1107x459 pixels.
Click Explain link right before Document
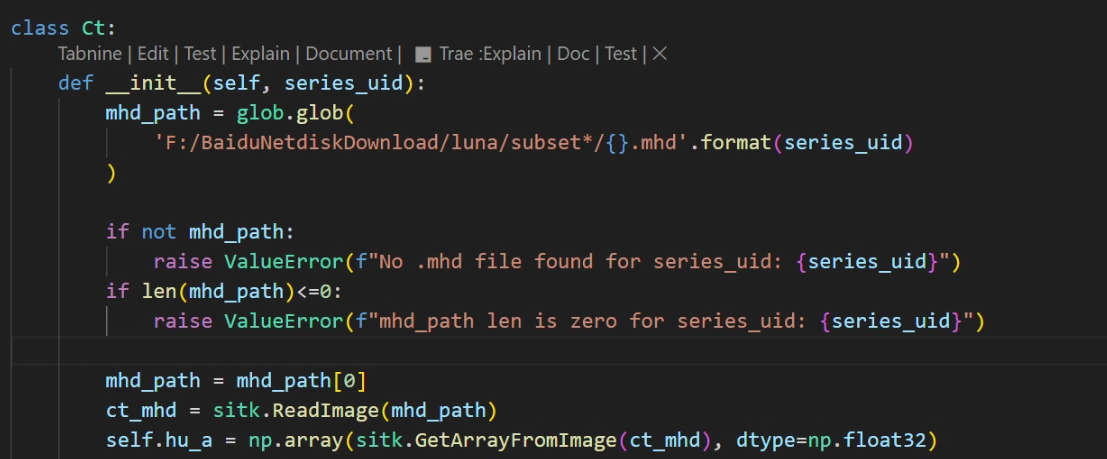[260, 54]
